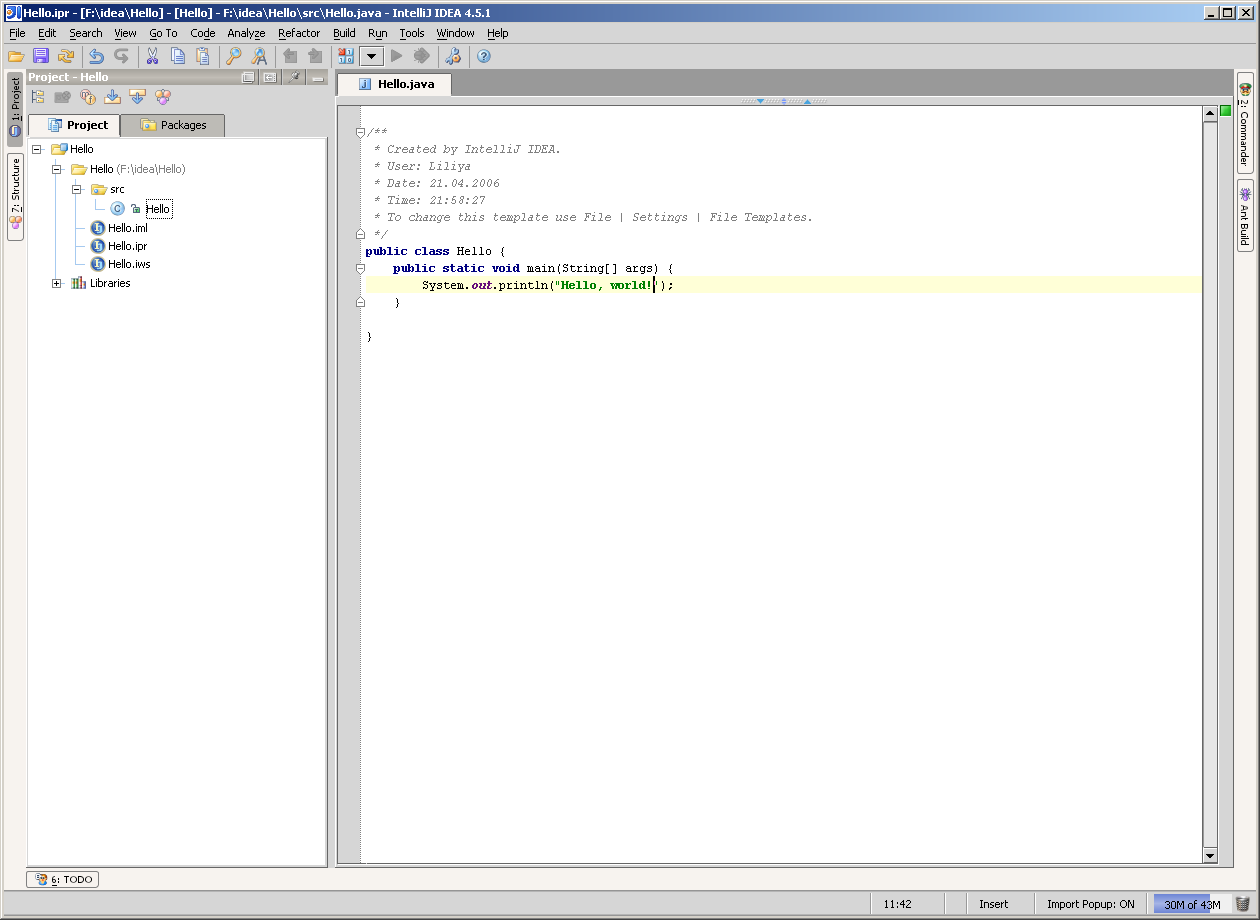Open the run configuration dropdown in the toolbar

pos(372,56)
